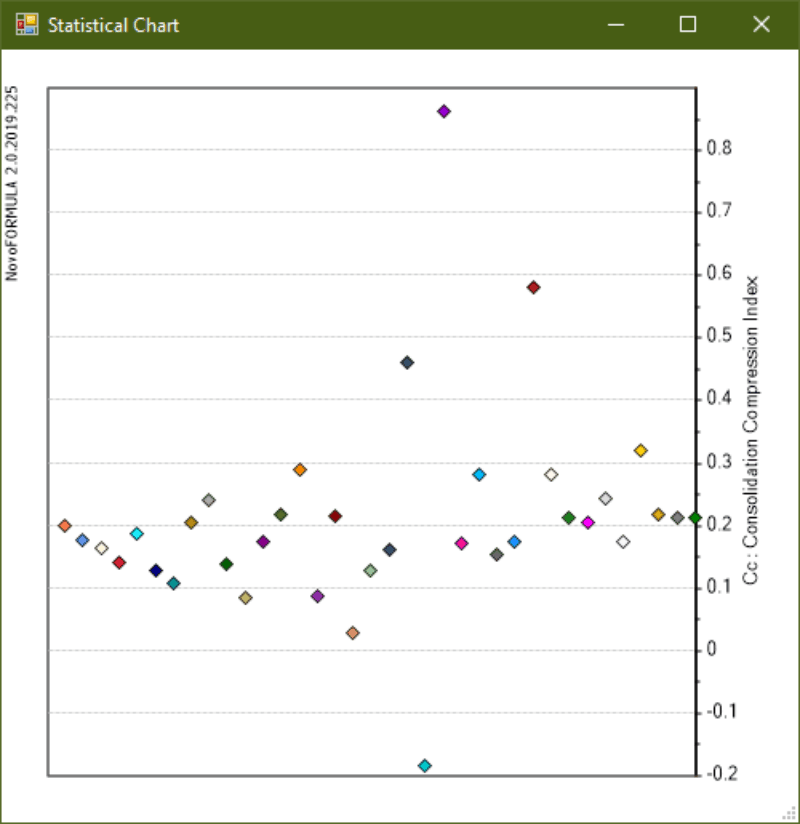The width and height of the screenshot is (800, 824).
Task: Select the white point near 0.28
Action: pos(551,475)
